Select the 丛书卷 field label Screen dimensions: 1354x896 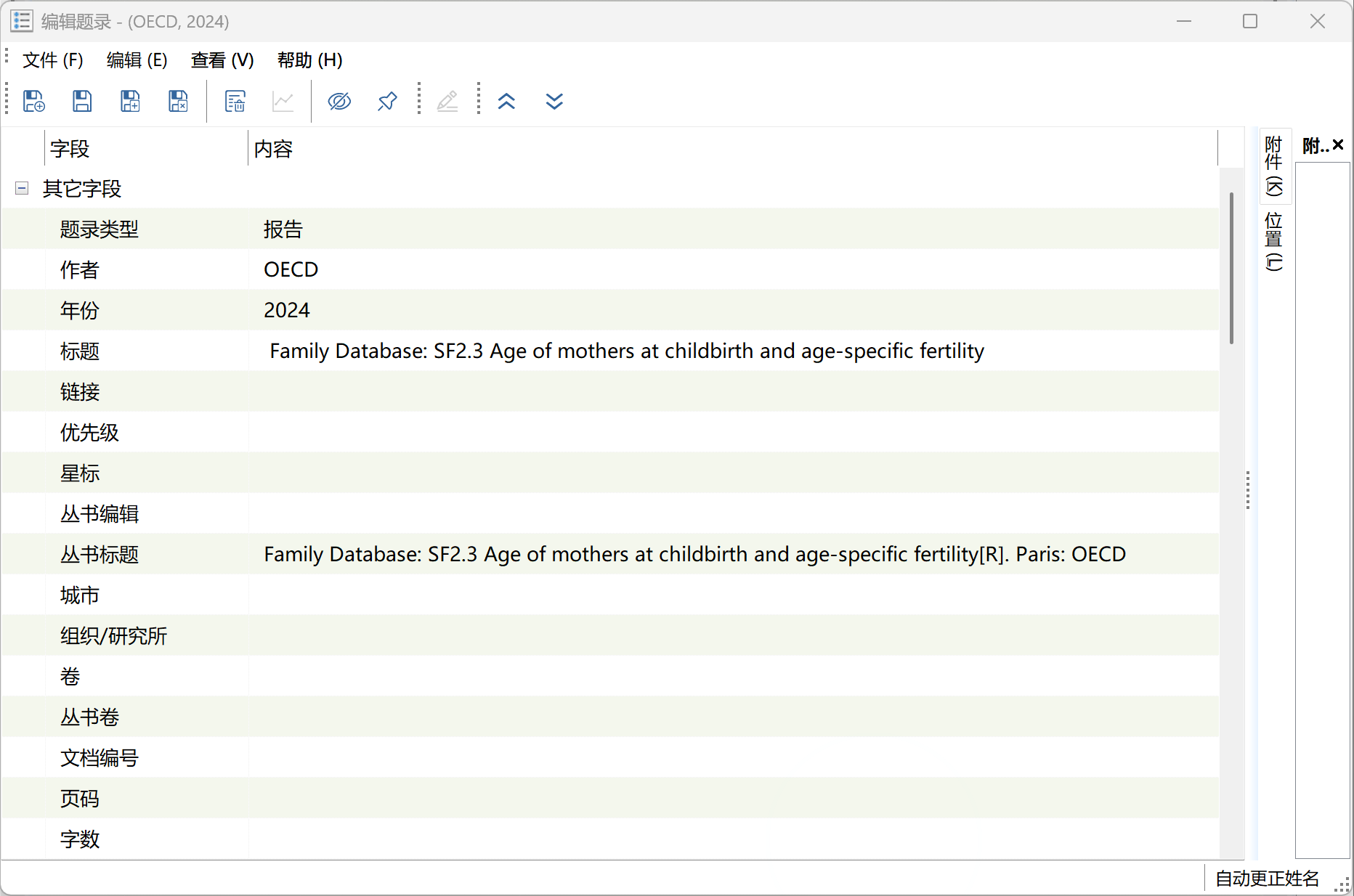[x=89, y=717]
